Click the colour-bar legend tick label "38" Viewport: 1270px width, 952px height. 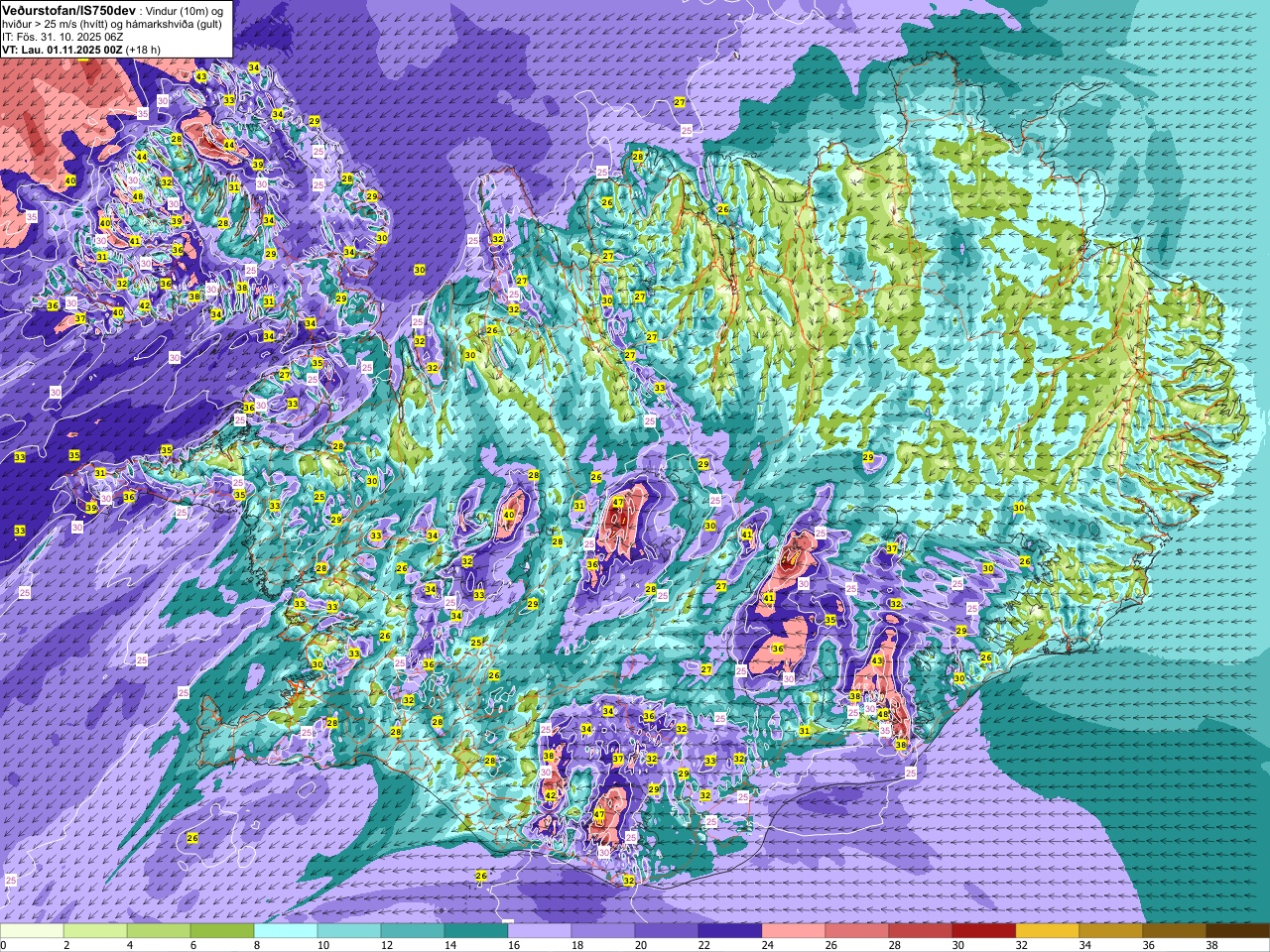(x=1212, y=945)
